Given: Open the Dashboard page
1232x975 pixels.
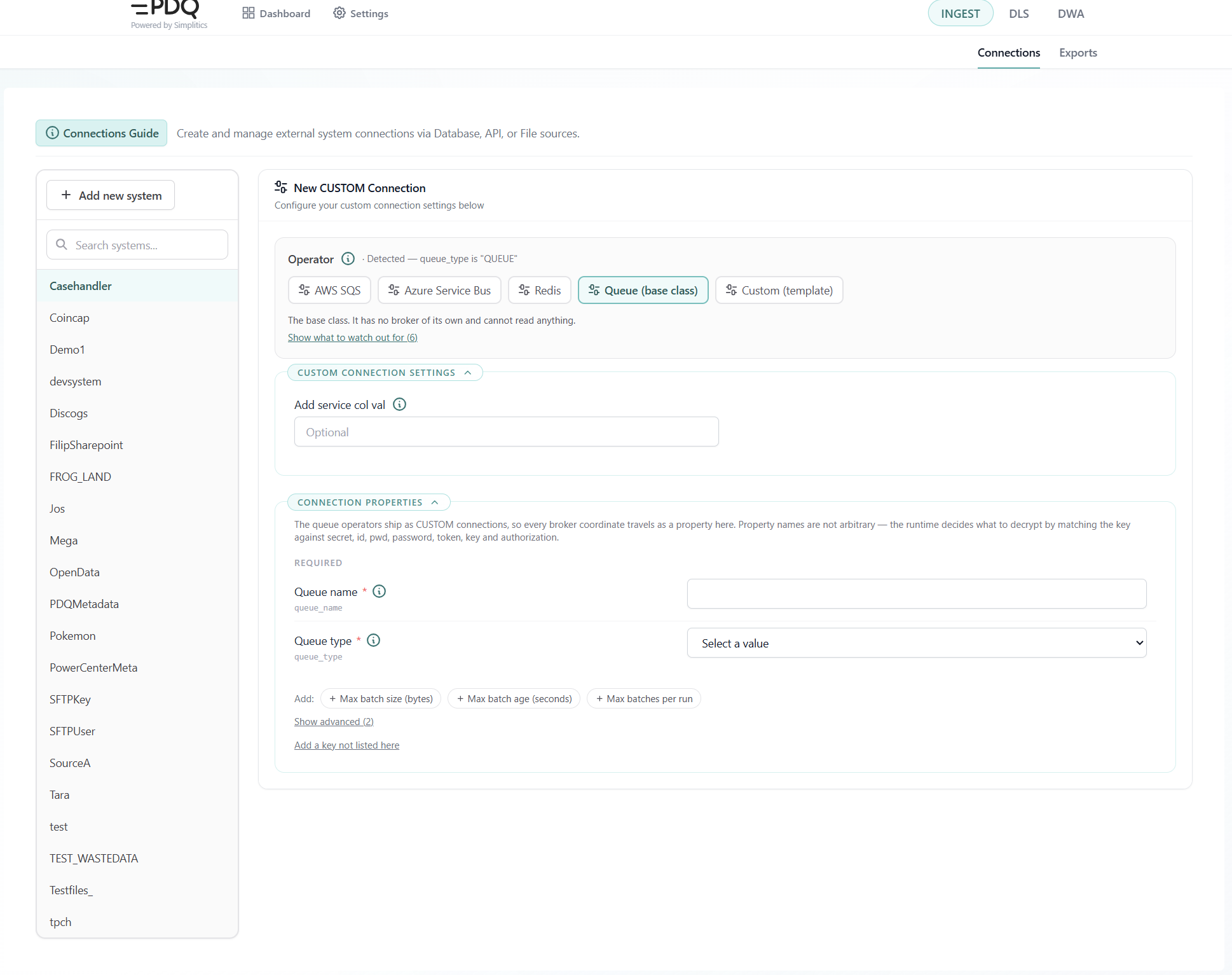Looking at the screenshot, I should [277, 13].
